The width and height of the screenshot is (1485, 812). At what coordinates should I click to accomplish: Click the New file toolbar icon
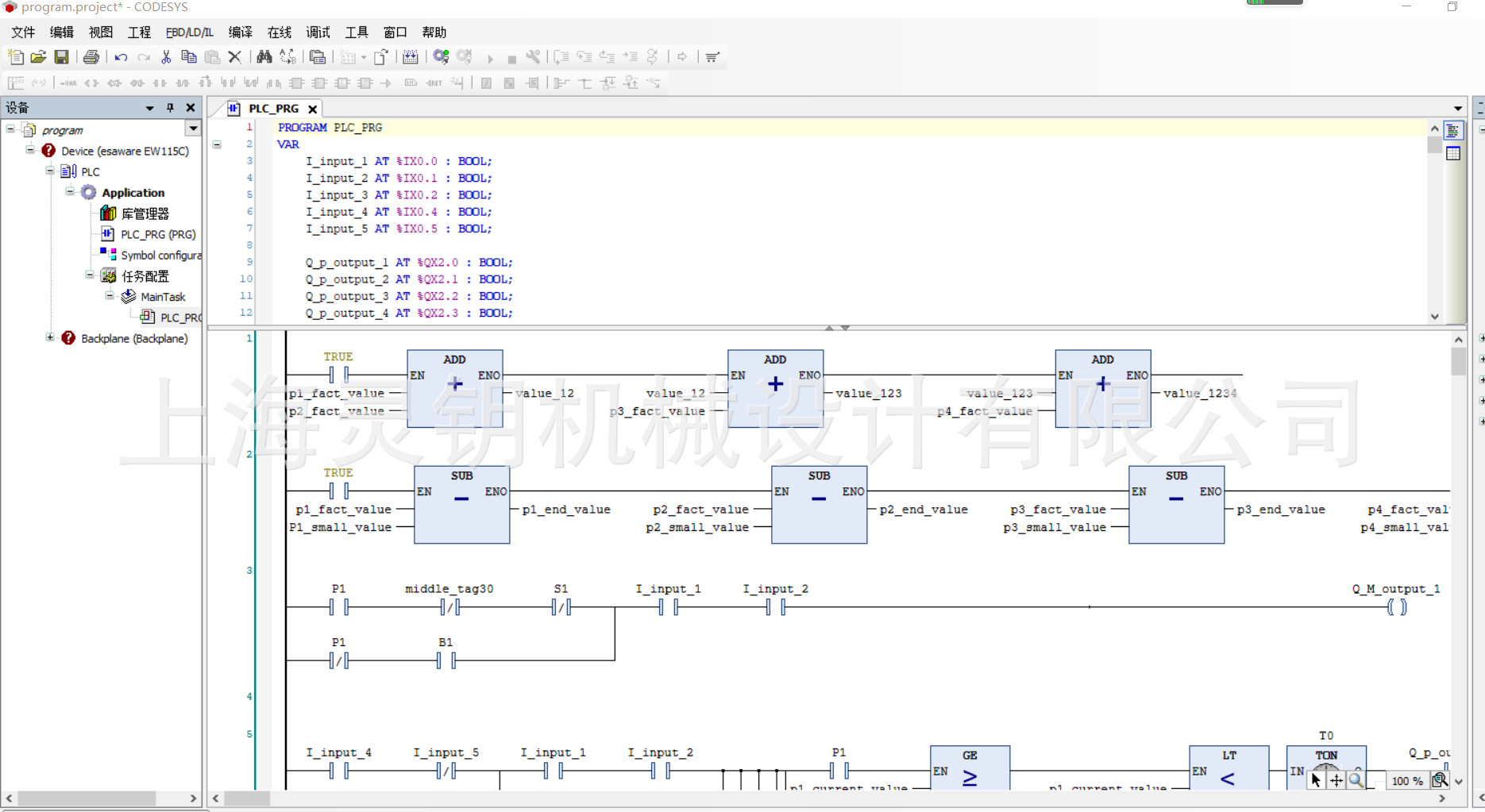click(16, 57)
